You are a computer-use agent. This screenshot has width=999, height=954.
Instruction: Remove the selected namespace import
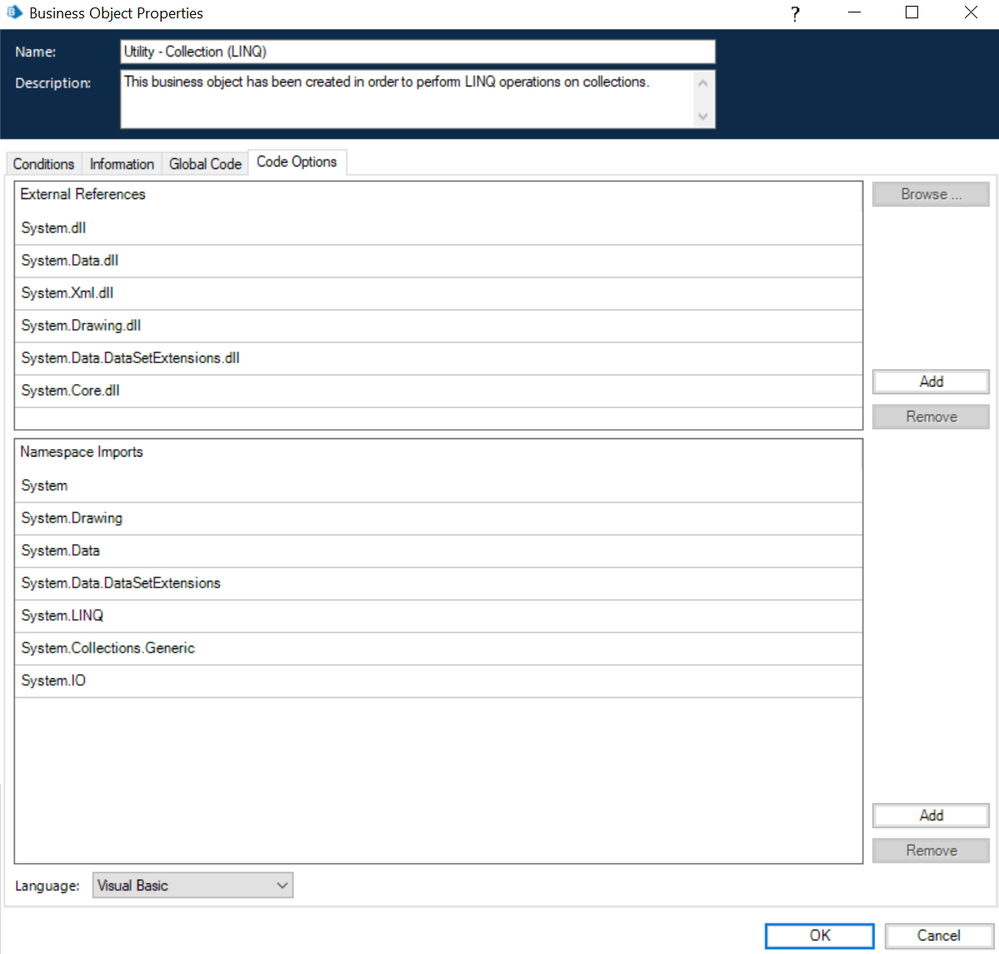pyautogui.click(x=930, y=851)
